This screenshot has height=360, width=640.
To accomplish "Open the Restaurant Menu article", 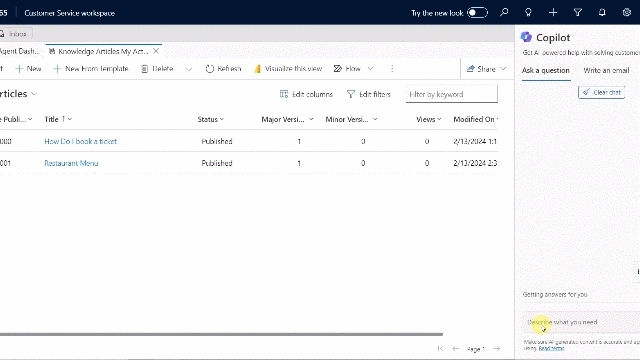I will [x=71, y=163].
